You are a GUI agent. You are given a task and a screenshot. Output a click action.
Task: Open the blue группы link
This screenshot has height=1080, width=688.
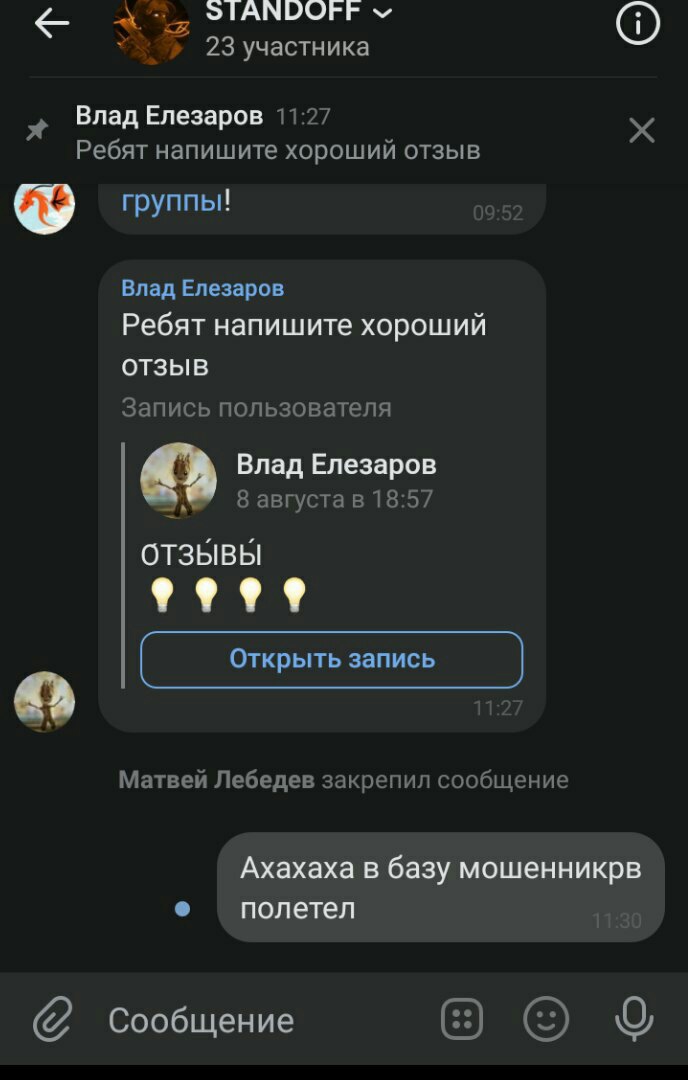pyautogui.click(x=172, y=200)
